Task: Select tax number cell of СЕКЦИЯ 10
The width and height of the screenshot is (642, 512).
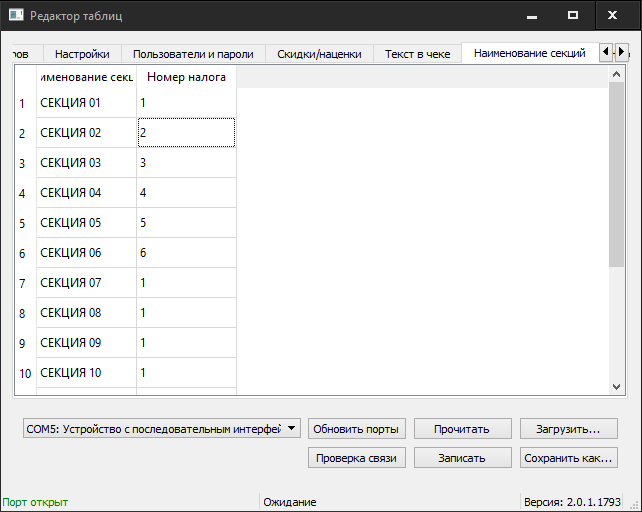Action: (186, 373)
